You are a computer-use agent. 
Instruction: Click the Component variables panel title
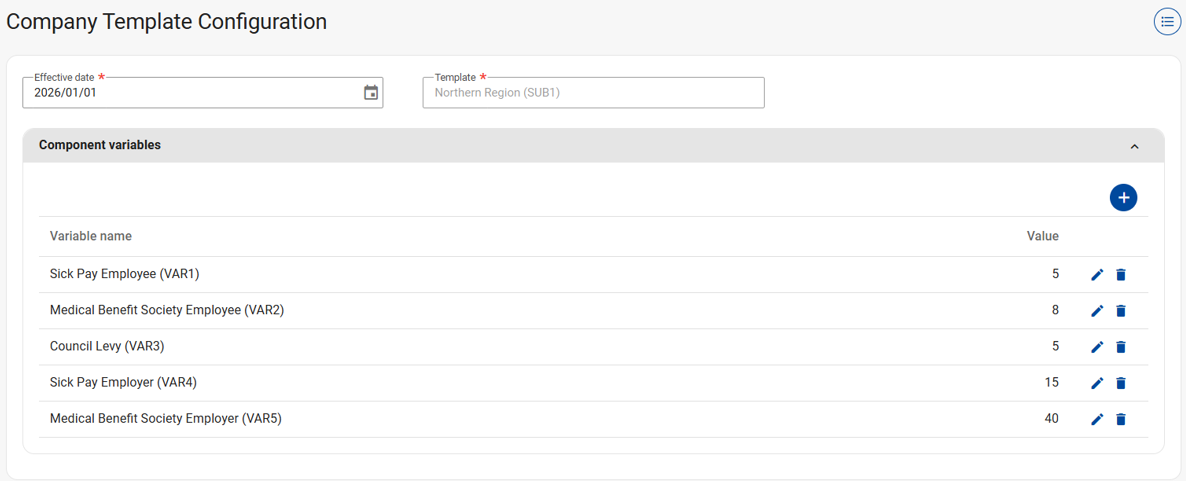[100, 145]
